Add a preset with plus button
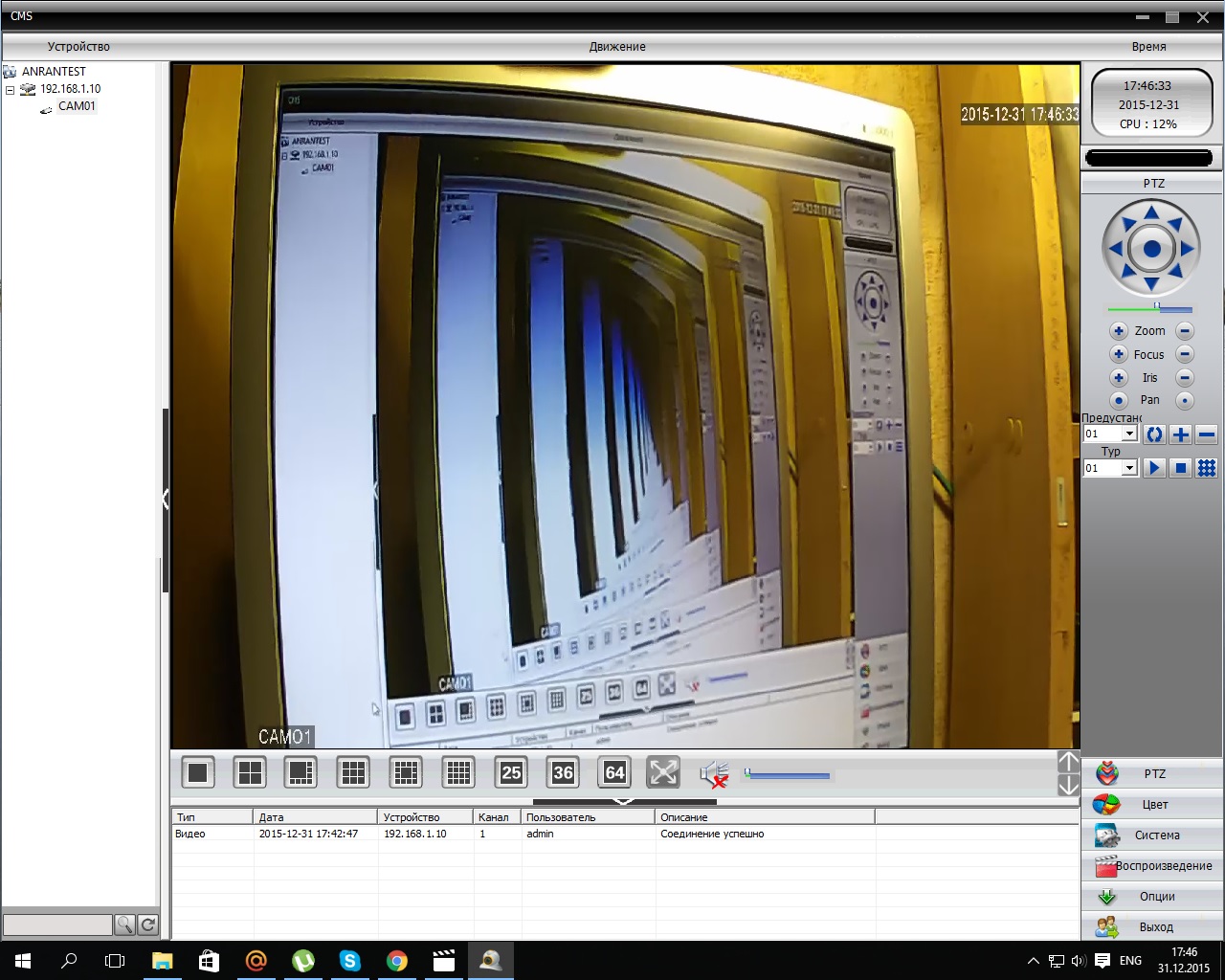The width and height of the screenshot is (1225, 980). click(1181, 434)
